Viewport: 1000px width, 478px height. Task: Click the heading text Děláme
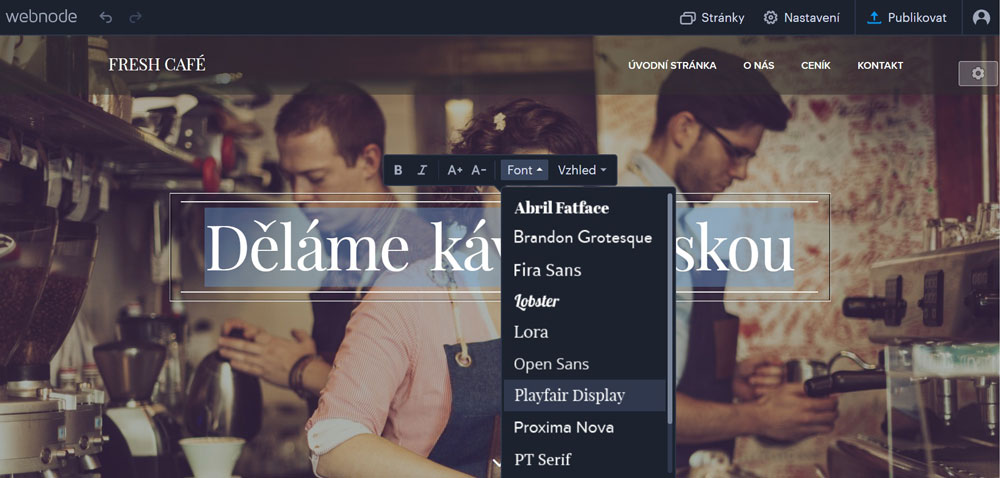(307, 246)
